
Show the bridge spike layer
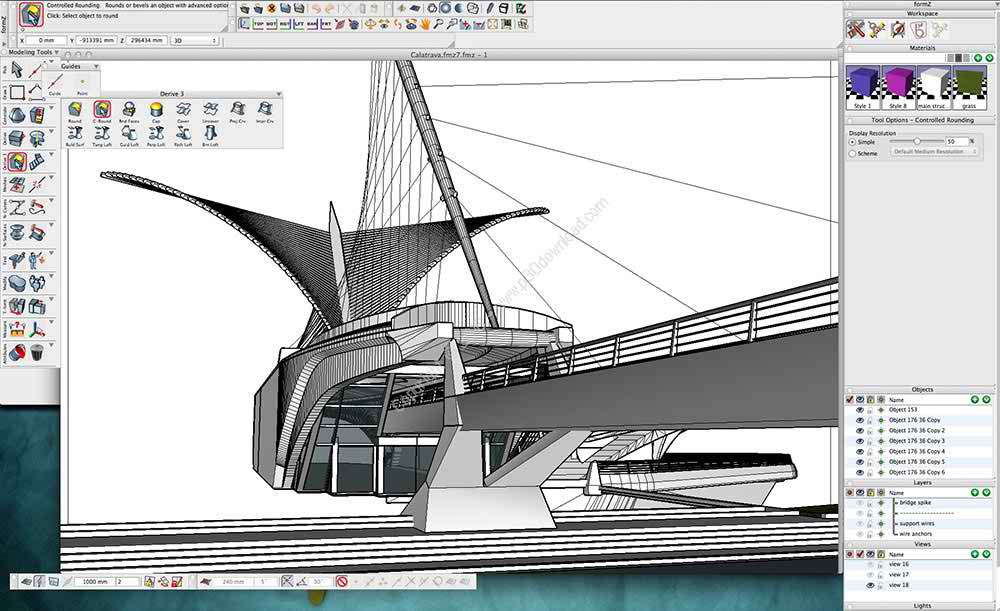[x=860, y=503]
